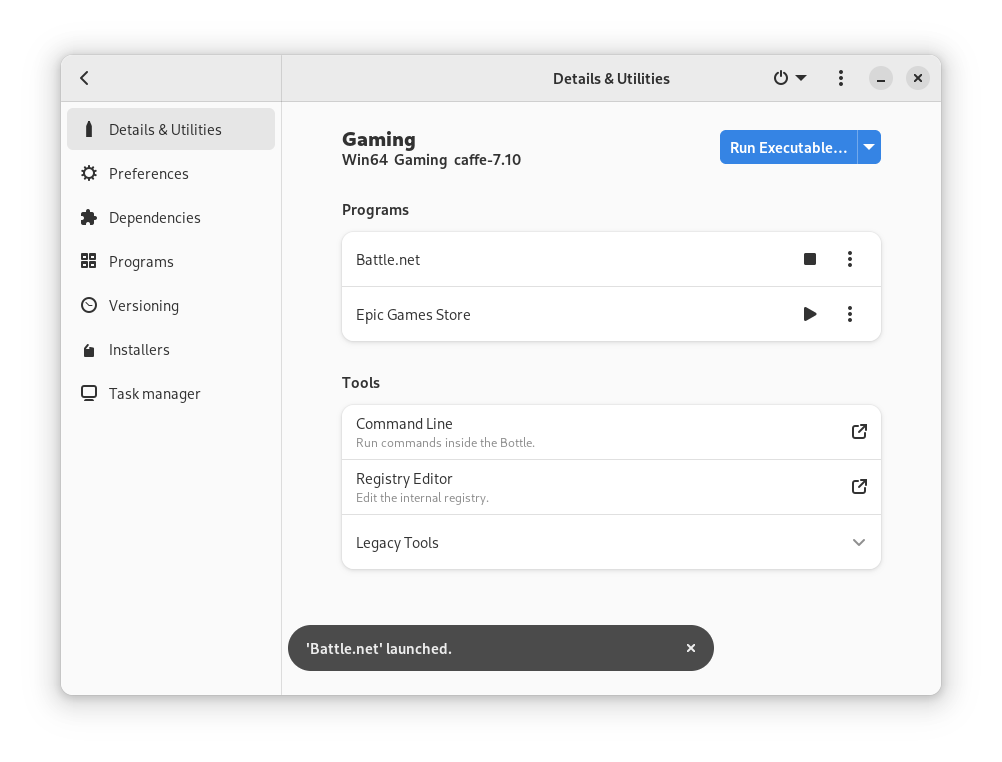Open Versioning in the sidebar

point(143,306)
